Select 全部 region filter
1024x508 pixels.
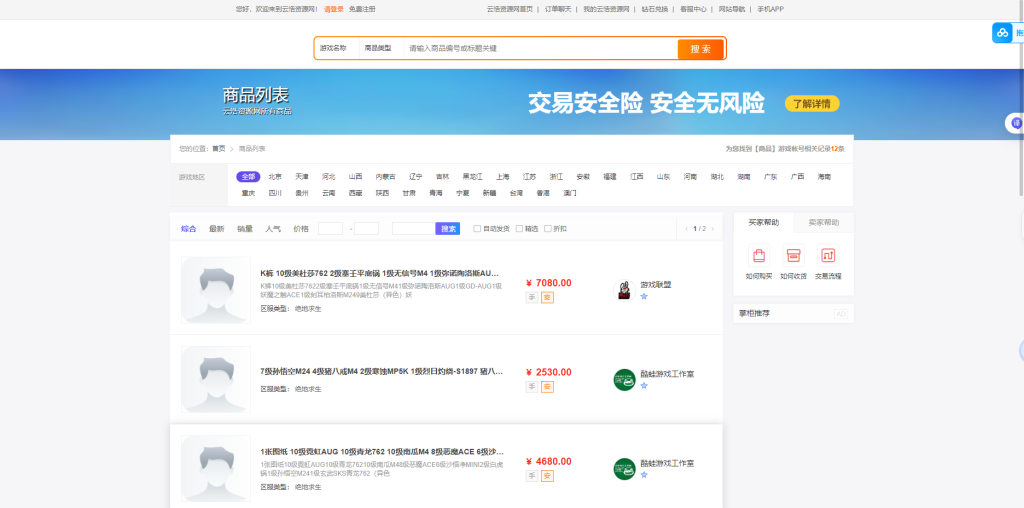[x=248, y=177]
